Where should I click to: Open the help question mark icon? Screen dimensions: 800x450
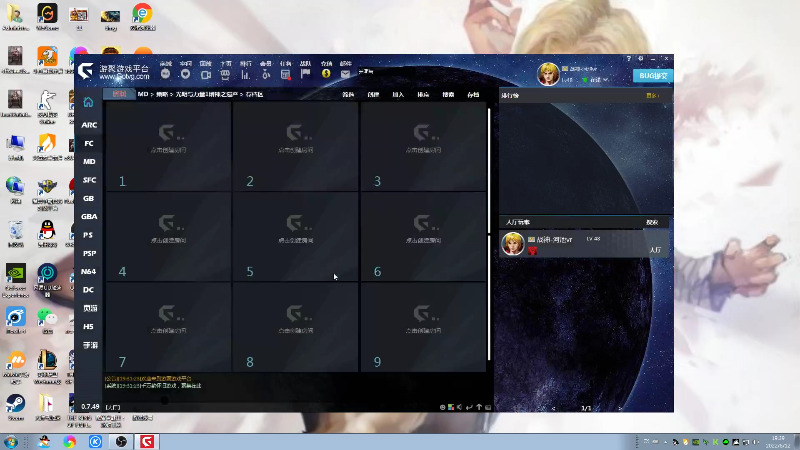629,59
